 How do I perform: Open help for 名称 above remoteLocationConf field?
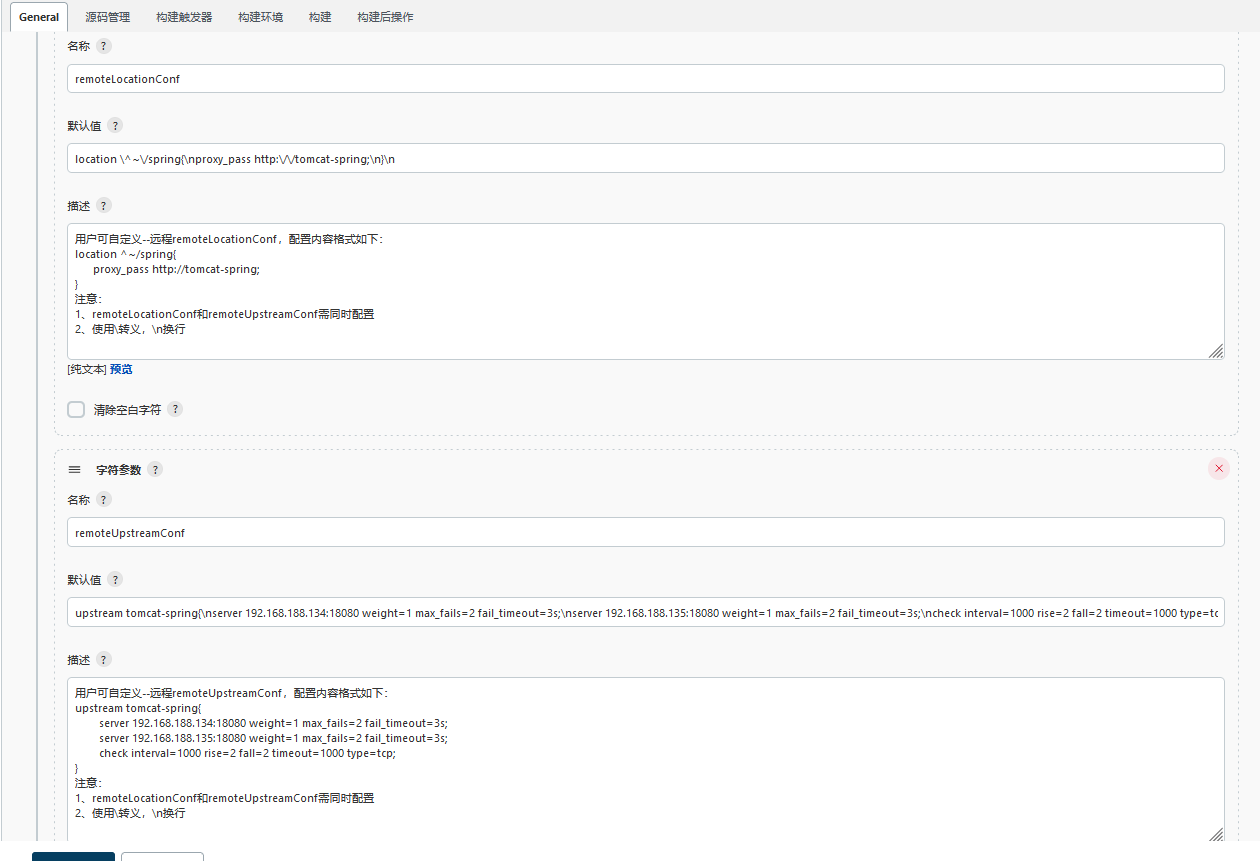pos(104,46)
